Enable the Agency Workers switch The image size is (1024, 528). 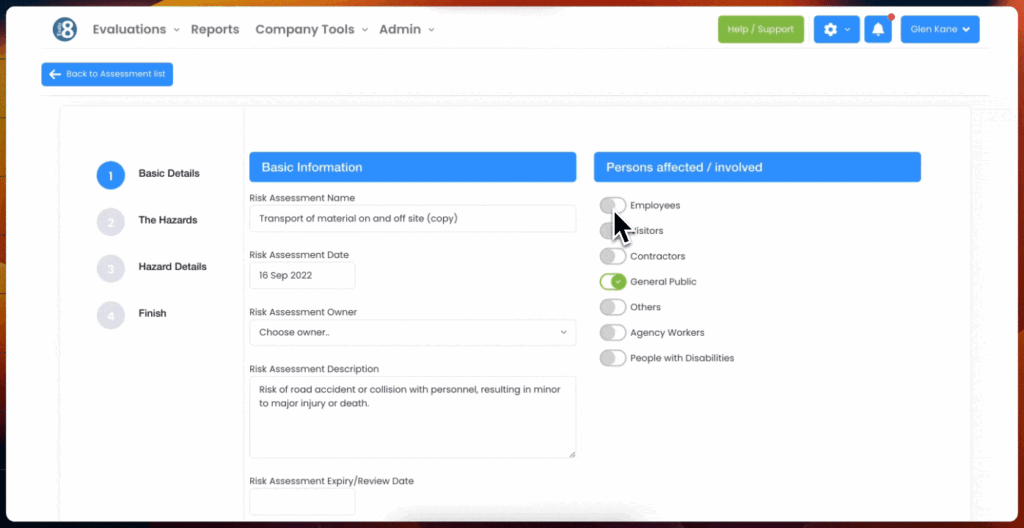[x=613, y=333]
